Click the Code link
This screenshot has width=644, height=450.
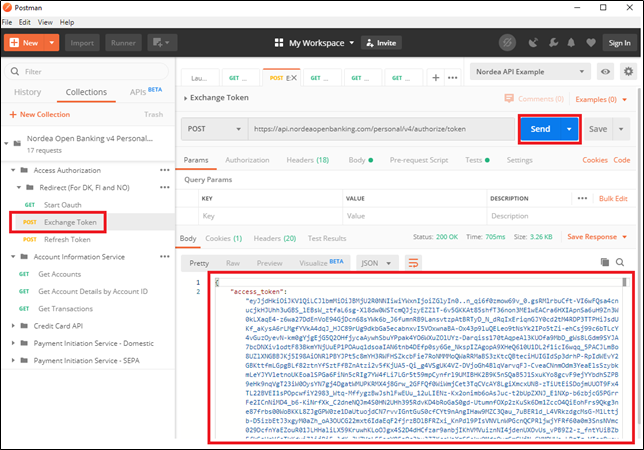pyautogui.click(x=622, y=160)
